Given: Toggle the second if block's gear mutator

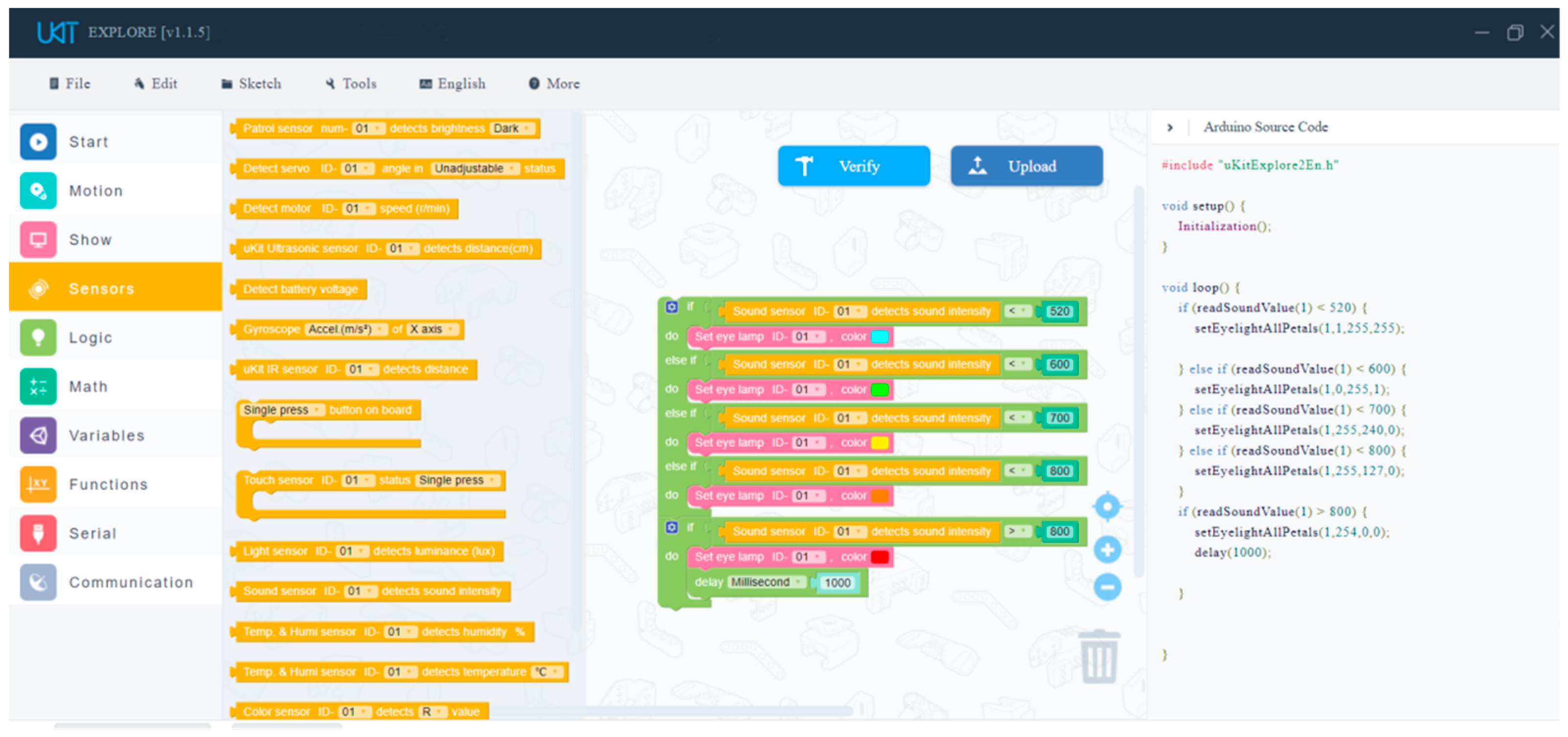Looking at the screenshot, I should pos(671,527).
